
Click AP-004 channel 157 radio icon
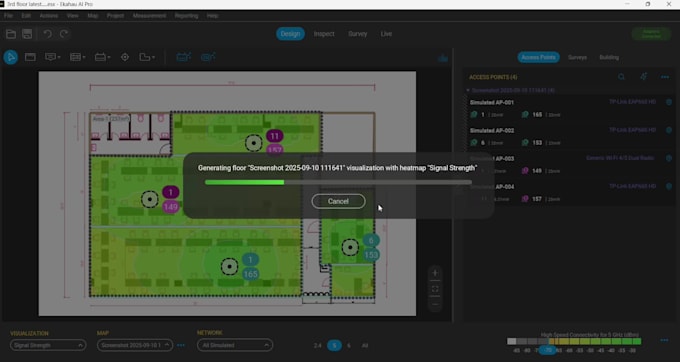click(525, 199)
